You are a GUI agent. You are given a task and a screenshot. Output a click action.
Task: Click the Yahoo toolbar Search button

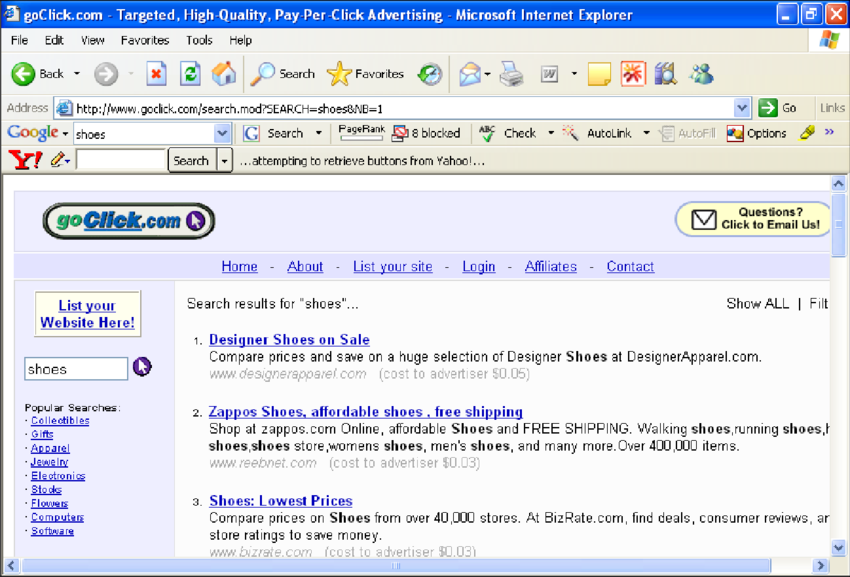(191, 161)
